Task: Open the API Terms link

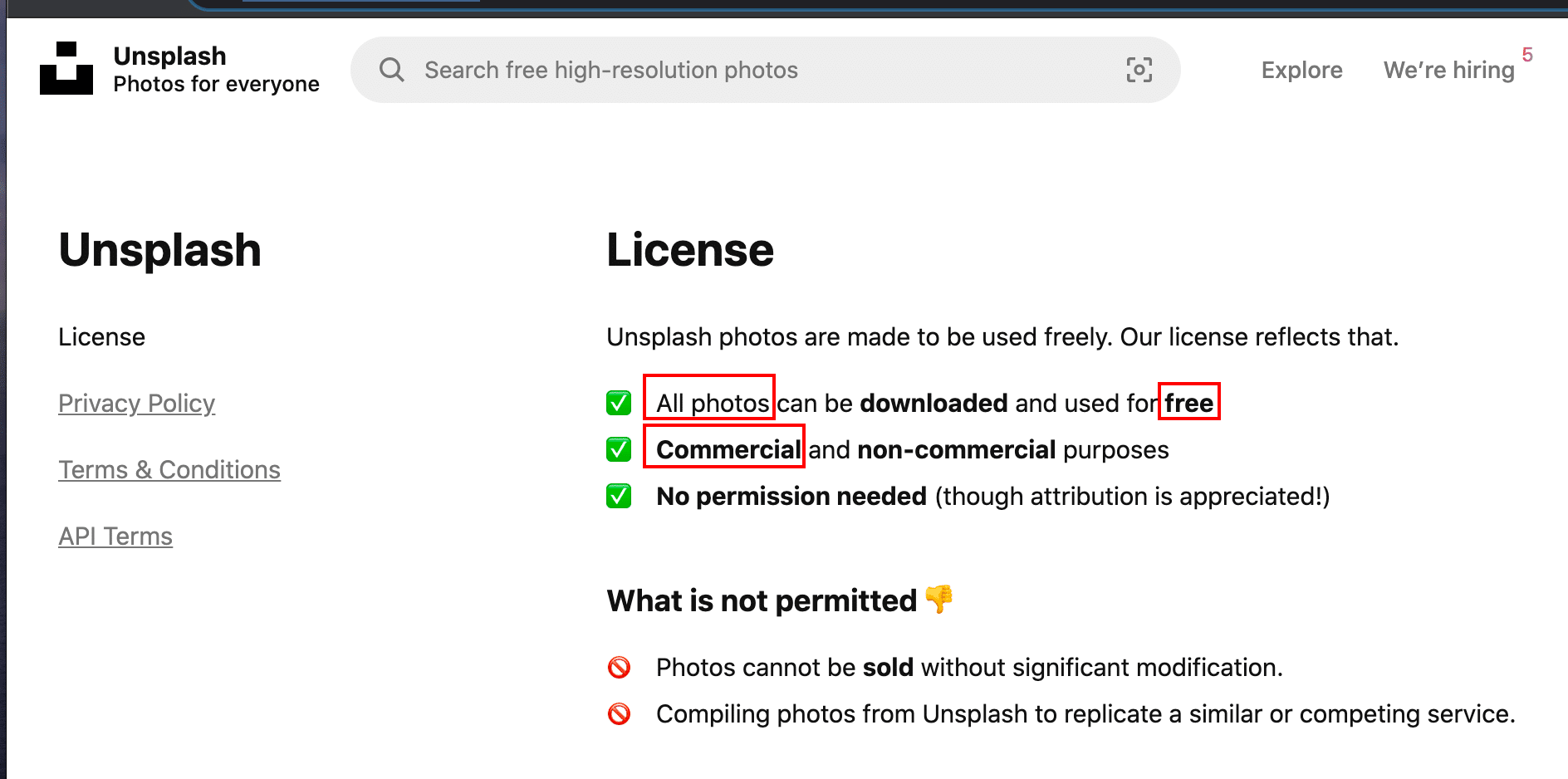Action: pos(115,536)
